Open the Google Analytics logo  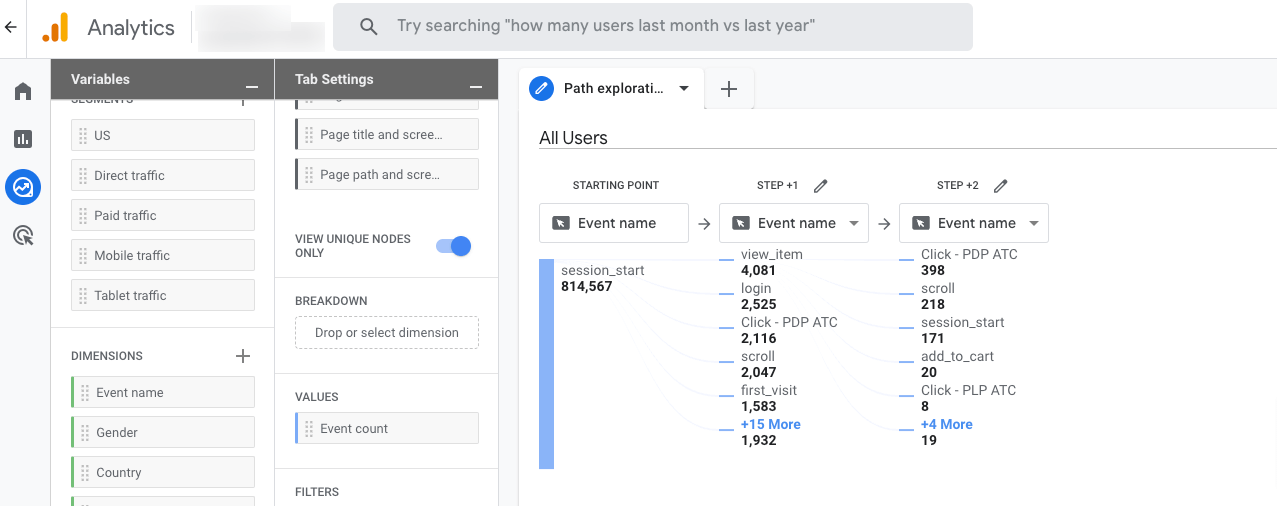tap(55, 27)
